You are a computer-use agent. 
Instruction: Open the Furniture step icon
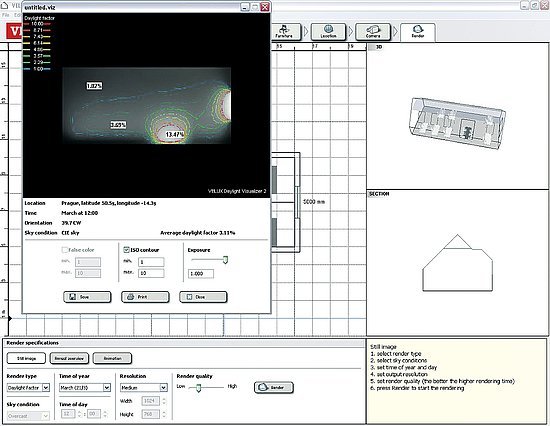pos(284,32)
